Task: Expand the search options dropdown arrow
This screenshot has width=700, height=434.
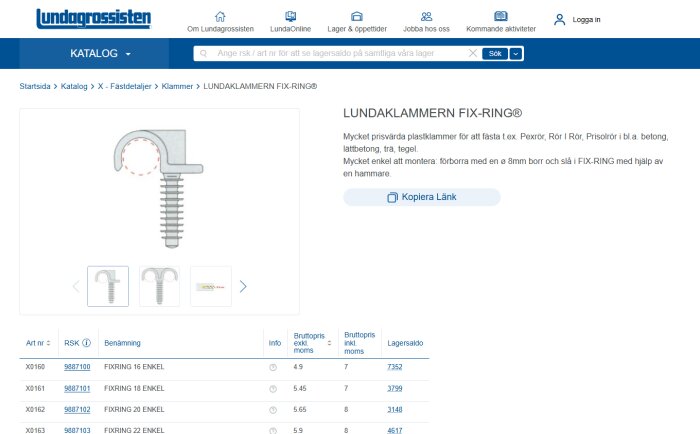Action: (516, 54)
